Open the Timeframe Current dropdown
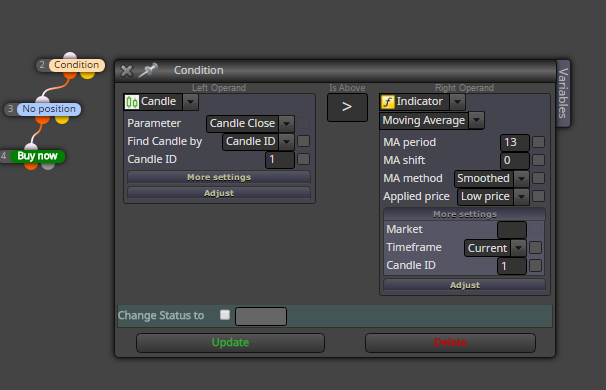This screenshot has height=390, width=606. (x=518, y=248)
